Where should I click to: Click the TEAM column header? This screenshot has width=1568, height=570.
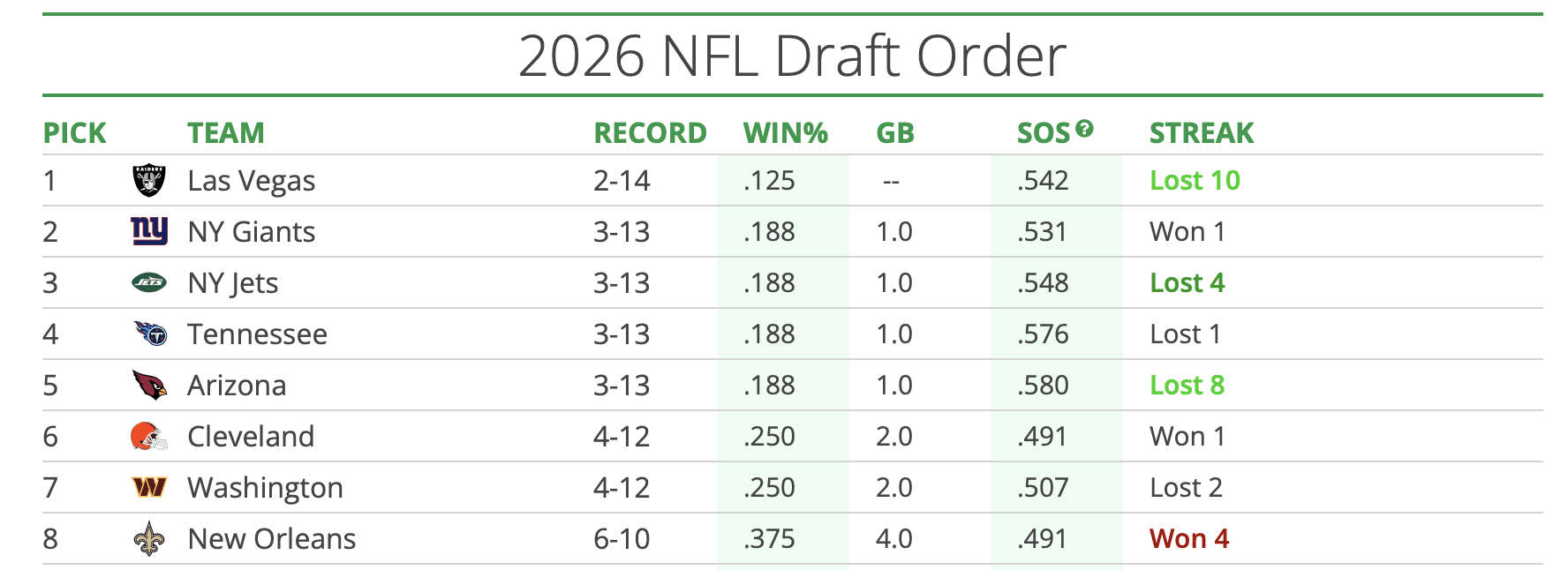coord(225,133)
